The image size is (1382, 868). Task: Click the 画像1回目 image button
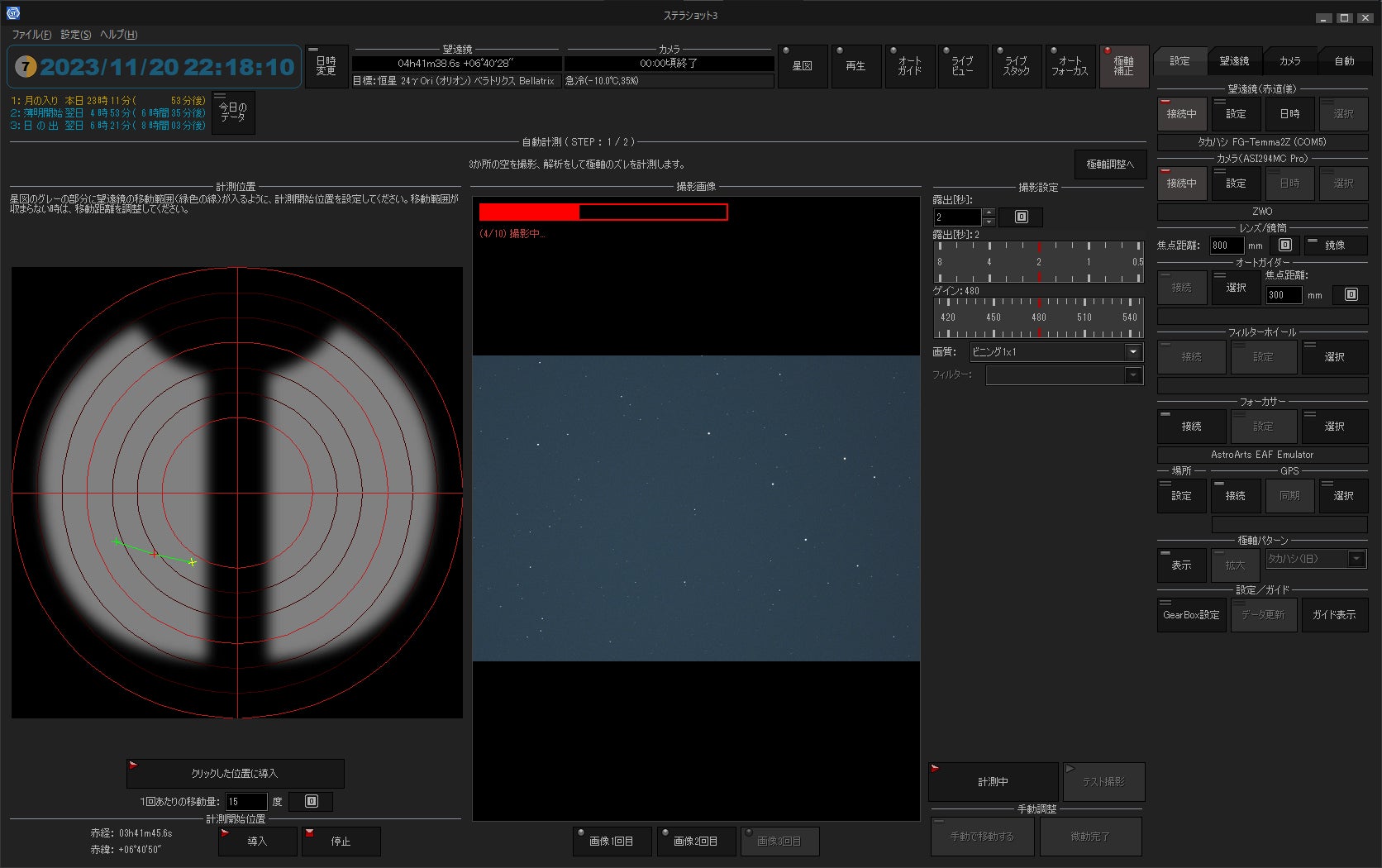pos(612,841)
